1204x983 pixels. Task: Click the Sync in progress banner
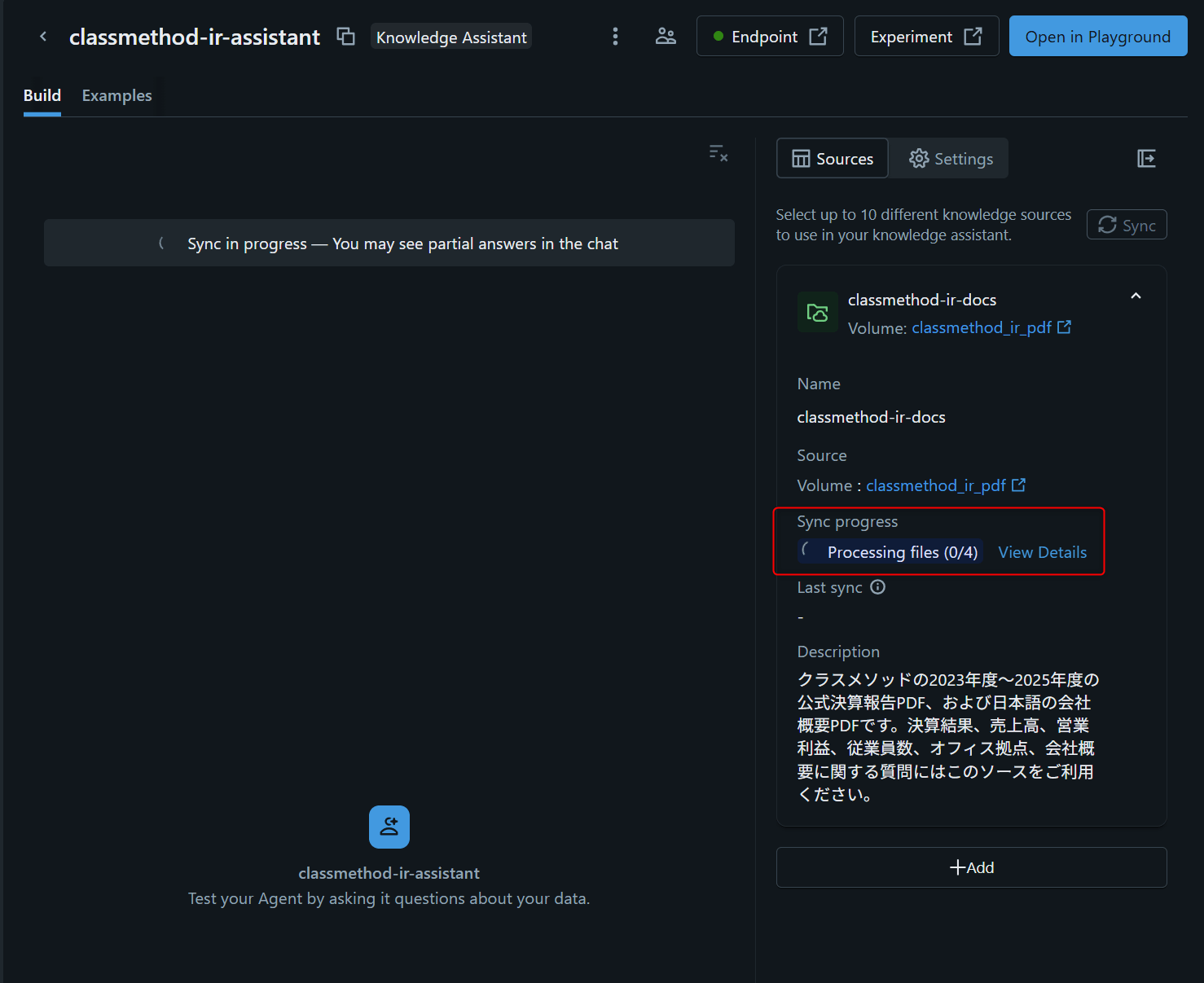pyautogui.click(x=389, y=243)
